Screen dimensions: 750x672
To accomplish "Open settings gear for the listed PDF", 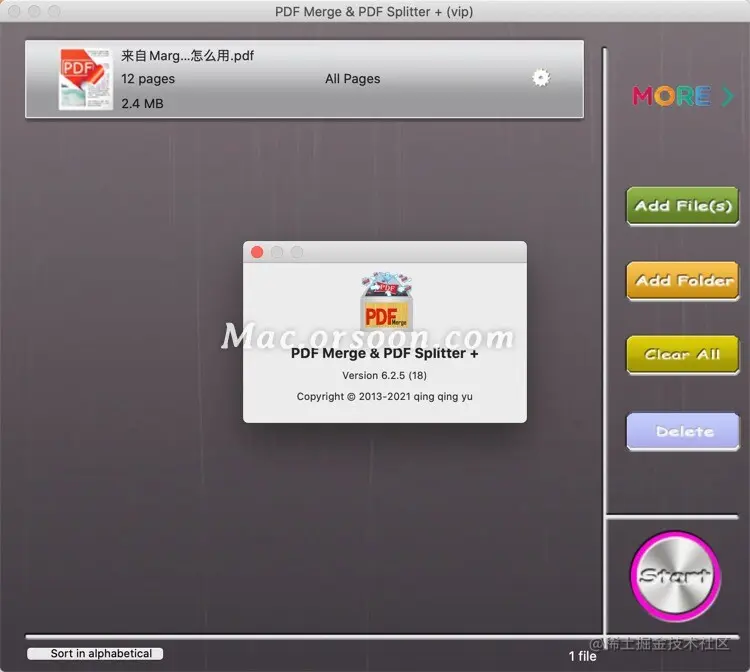I will 541,78.
